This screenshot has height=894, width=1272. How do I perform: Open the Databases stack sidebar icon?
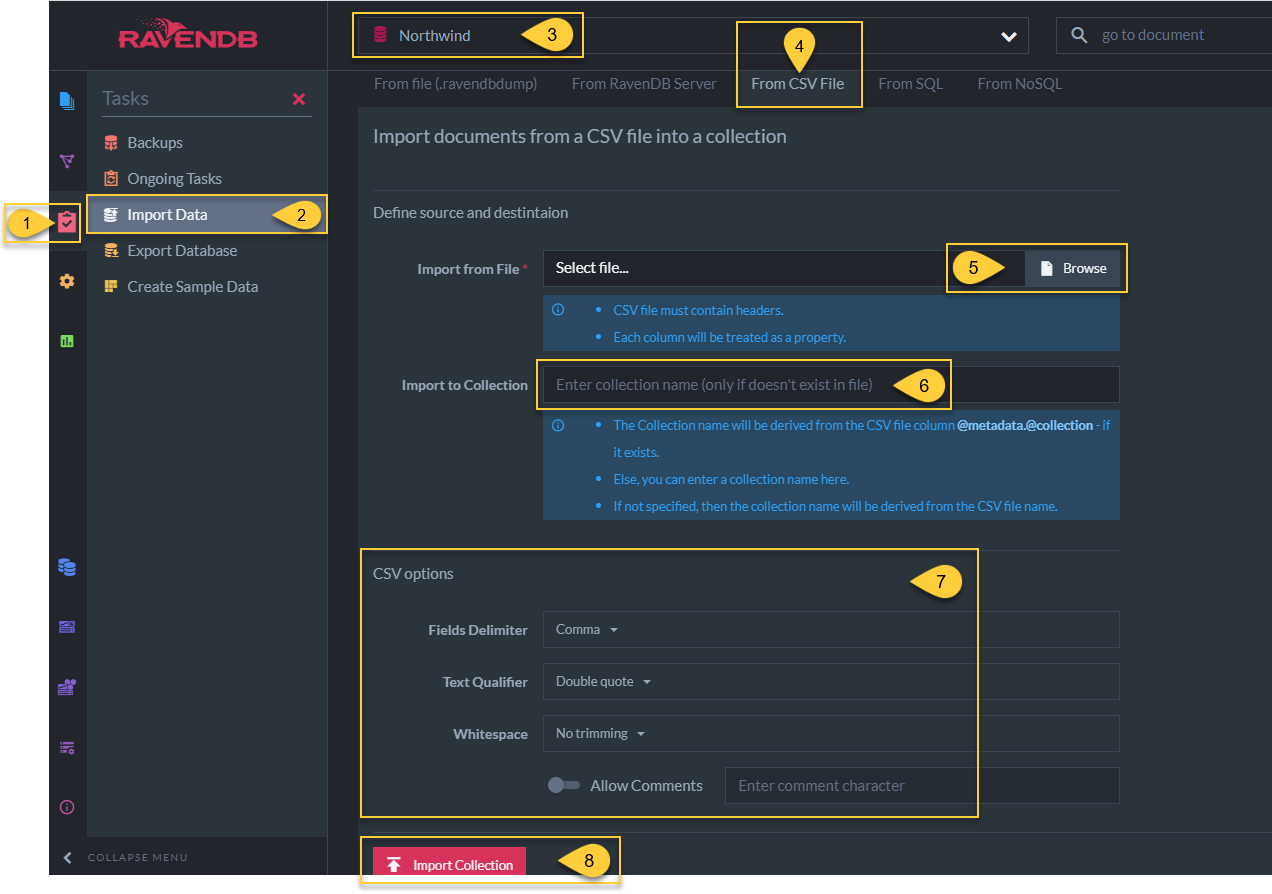(67, 567)
